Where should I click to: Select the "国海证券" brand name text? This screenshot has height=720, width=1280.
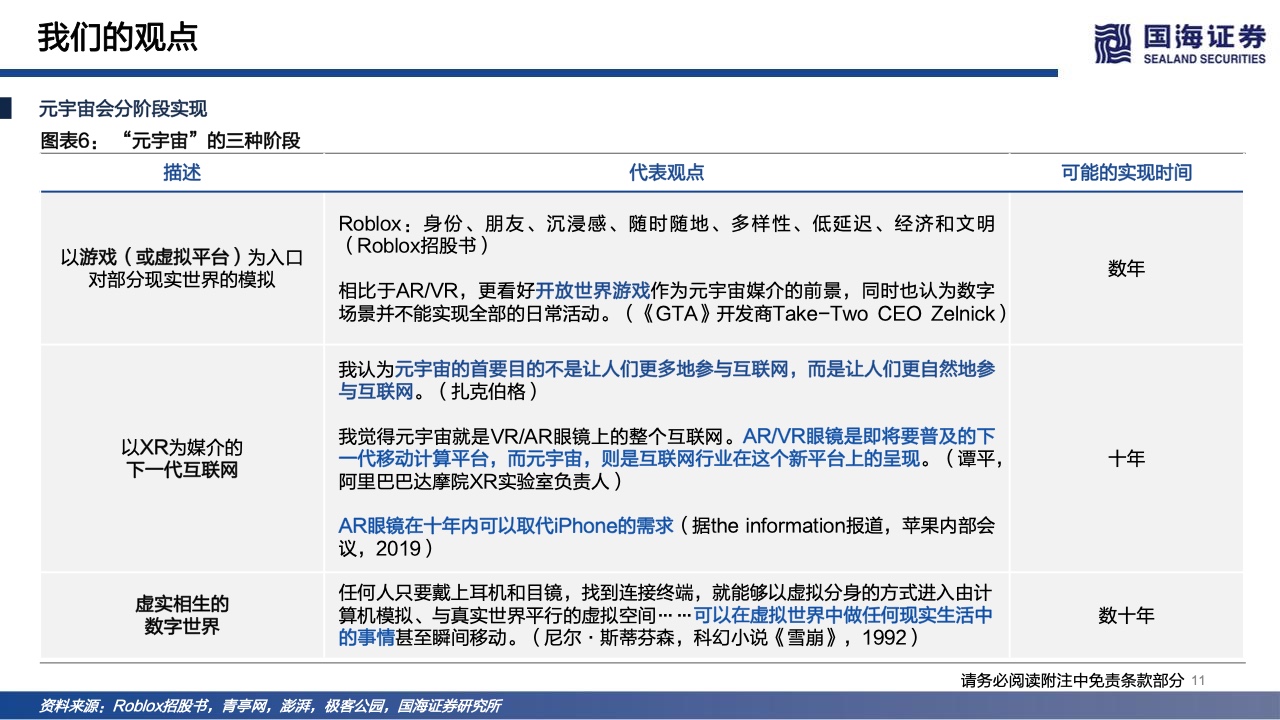pyautogui.click(x=1206, y=38)
